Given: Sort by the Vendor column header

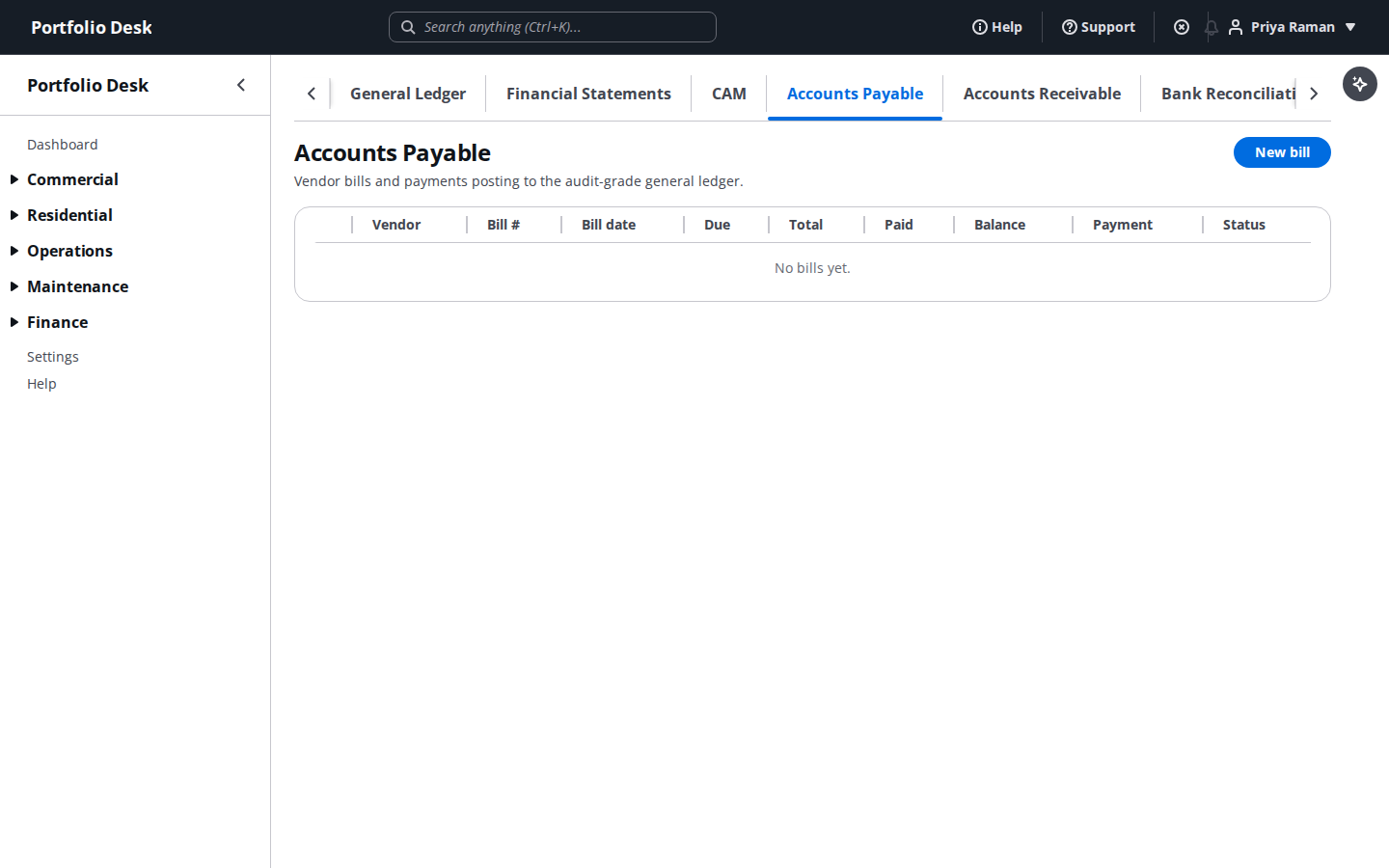Looking at the screenshot, I should pyautogui.click(x=396, y=225).
